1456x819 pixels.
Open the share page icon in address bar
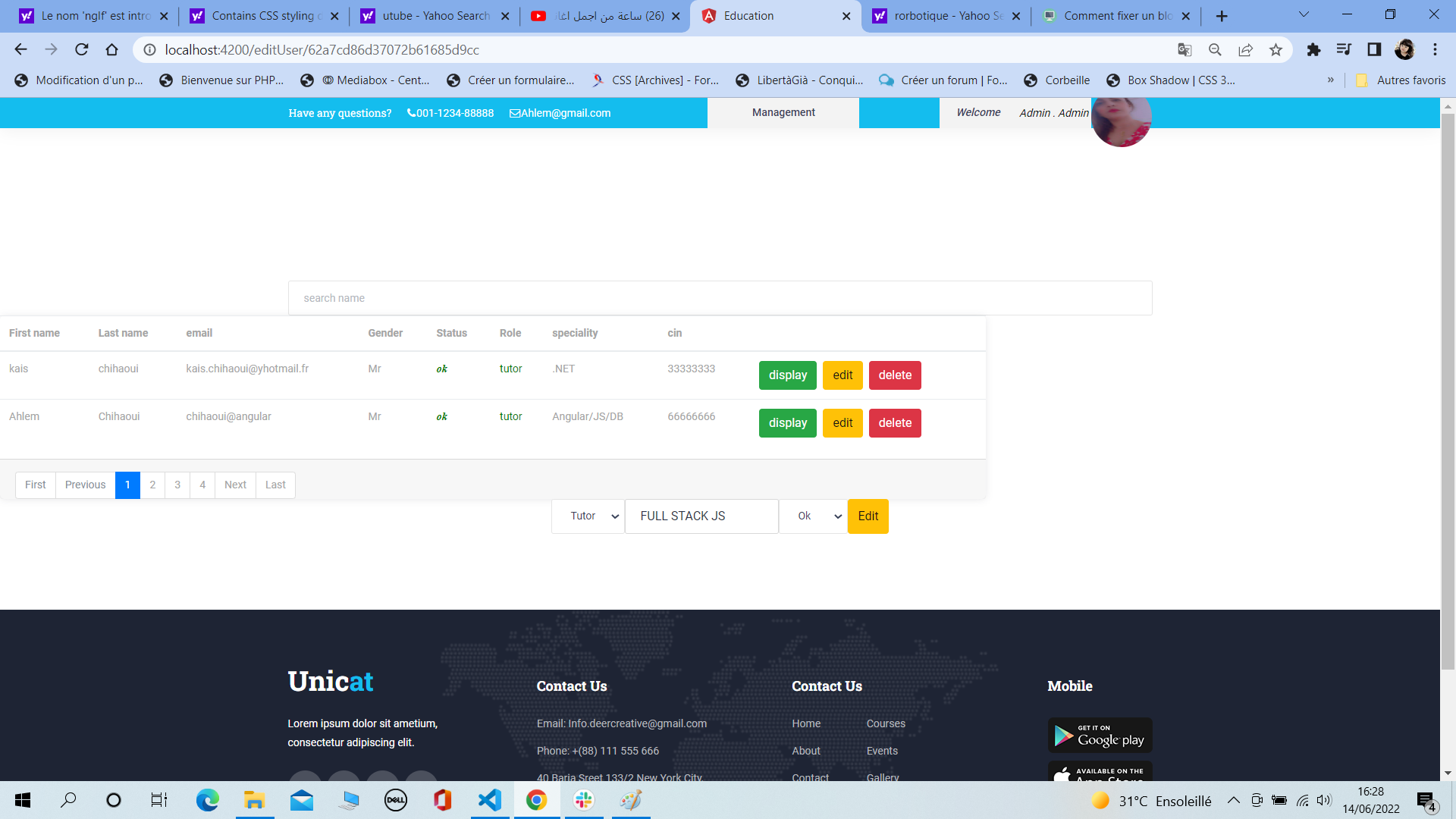[1245, 50]
